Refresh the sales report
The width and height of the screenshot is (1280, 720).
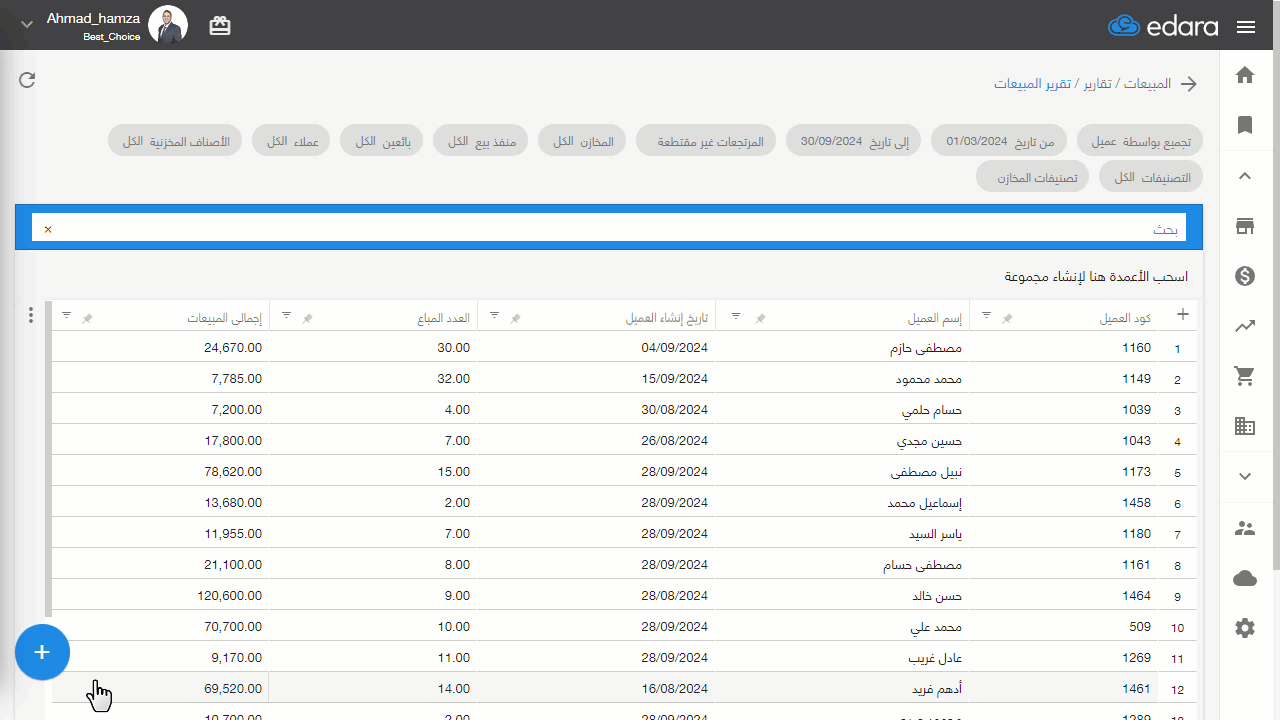pyautogui.click(x=27, y=80)
